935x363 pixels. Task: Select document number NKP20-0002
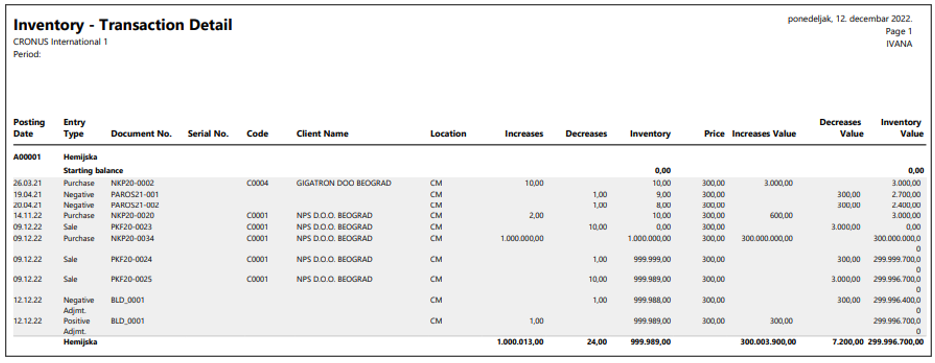(132, 183)
